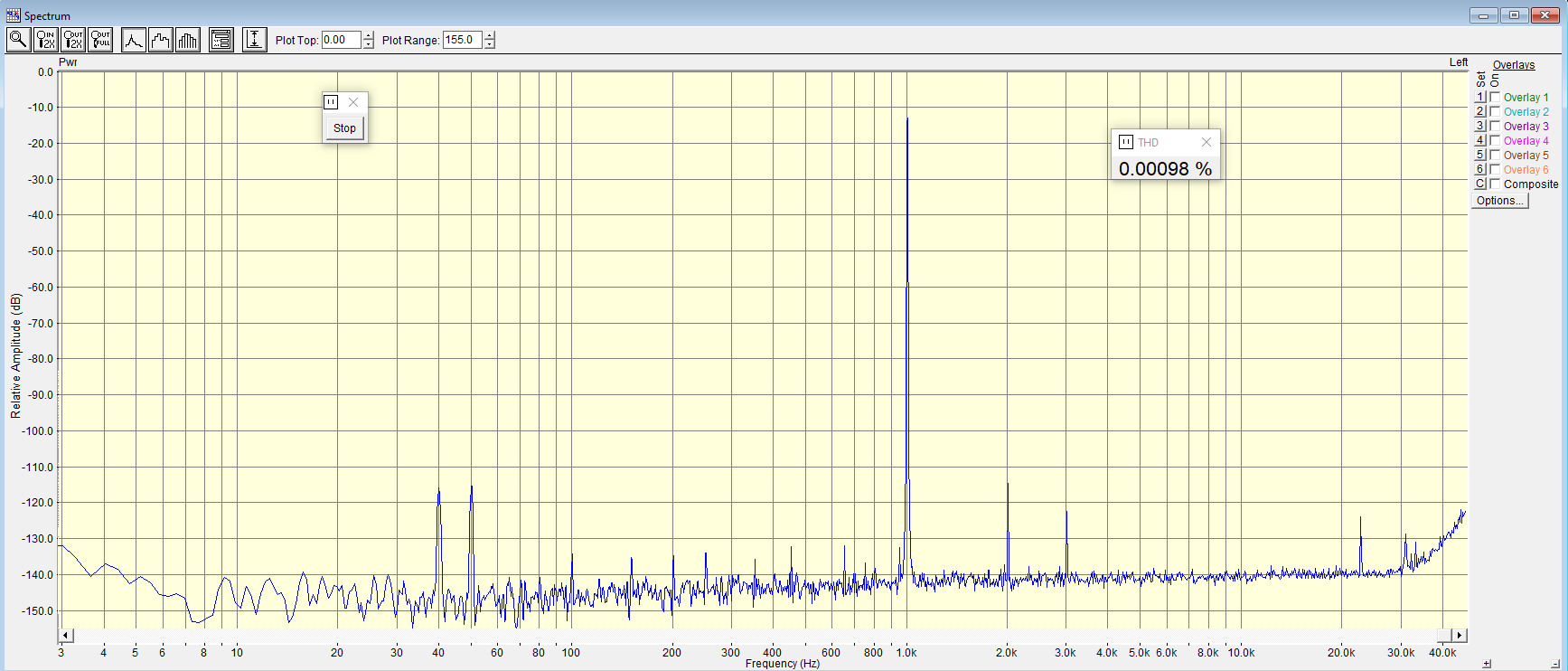The height and width of the screenshot is (671, 1568).
Task: Open the plot settings dialog icon
Action: pyautogui.click(x=221, y=40)
